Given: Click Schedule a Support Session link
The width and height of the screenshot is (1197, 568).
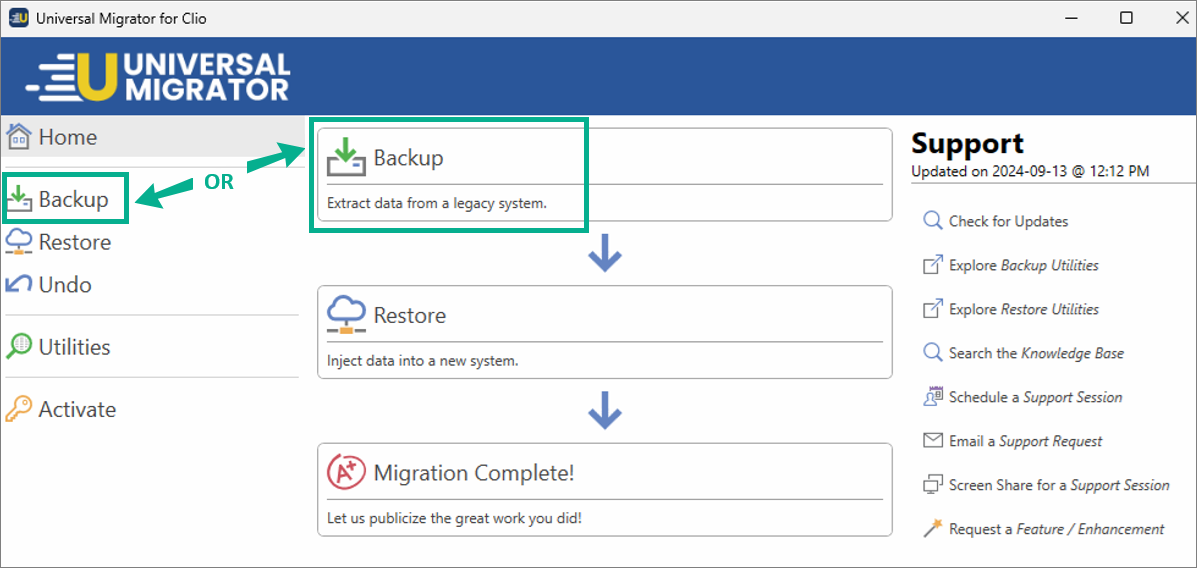Looking at the screenshot, I should (1035, 397).
